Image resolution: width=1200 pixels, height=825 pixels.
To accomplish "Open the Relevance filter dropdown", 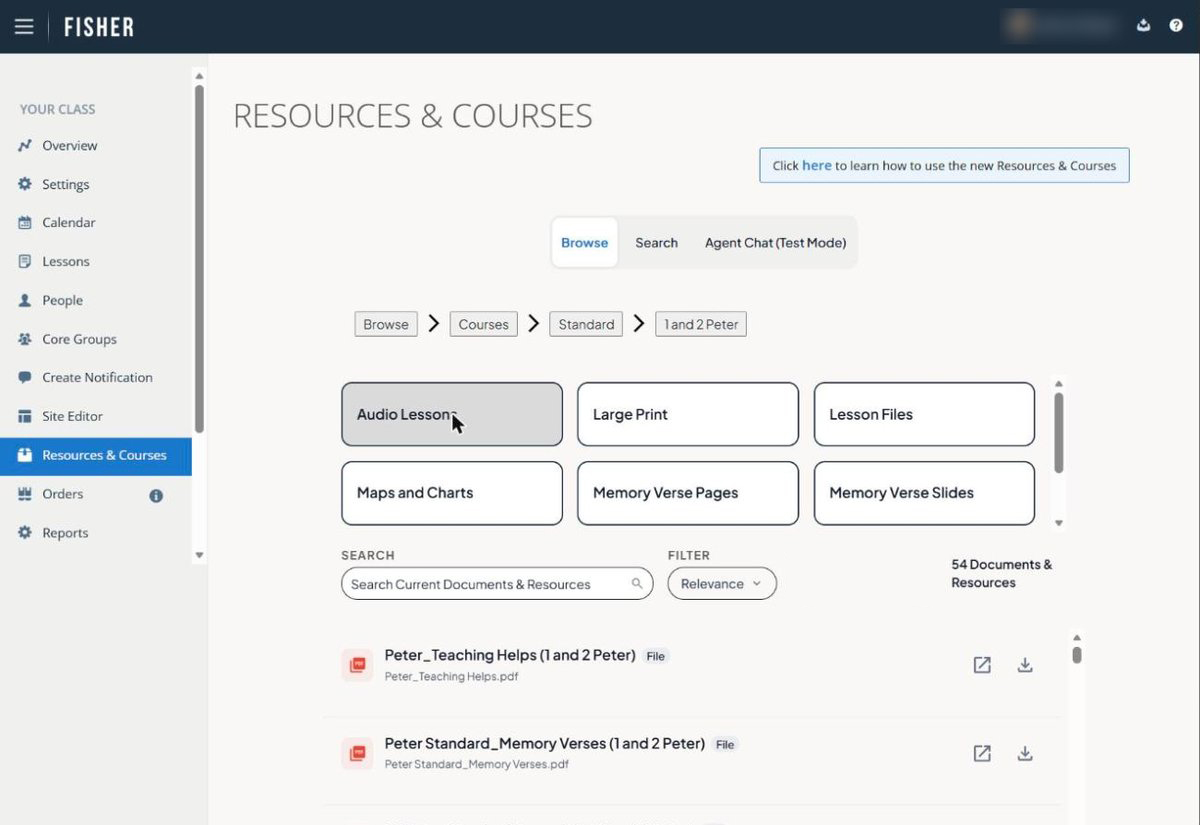I will pyautogui.click(x=722, y=584).
